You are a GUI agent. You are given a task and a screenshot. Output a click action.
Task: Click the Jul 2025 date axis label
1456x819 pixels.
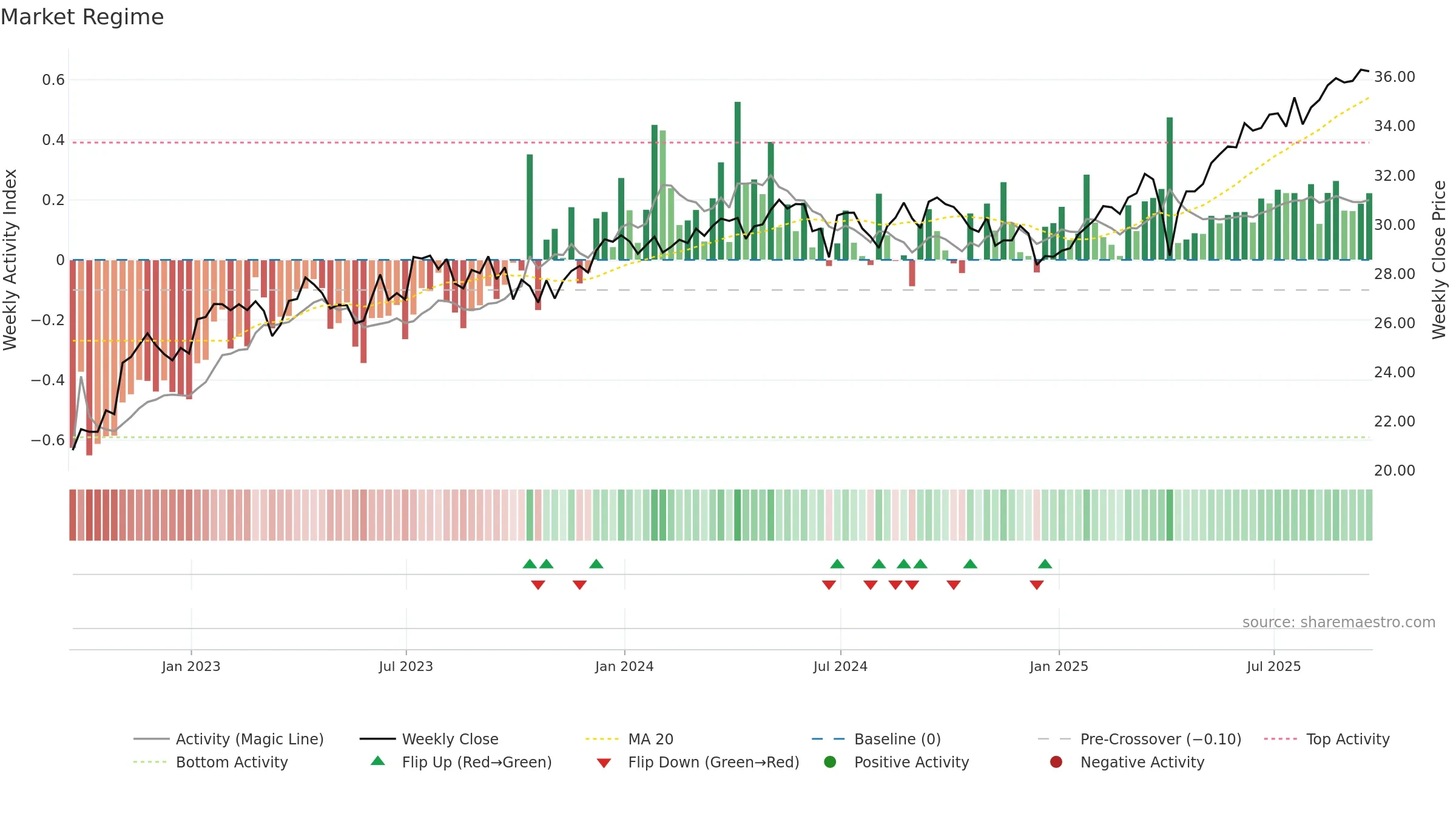(x=1274, y=666)
